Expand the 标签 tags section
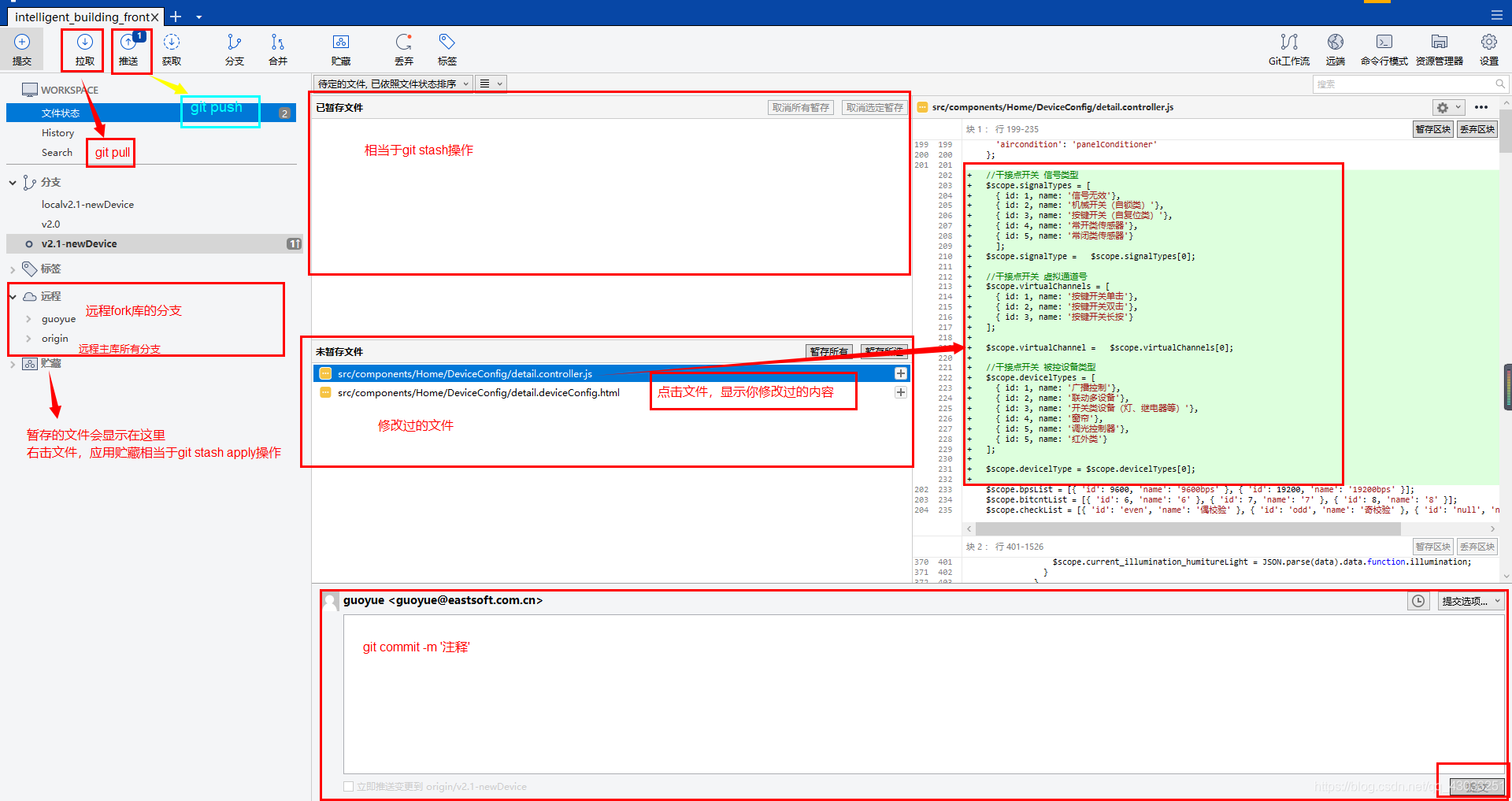This screenshot has height=801, width=1512. pyautogui.click(x=13, y=269)
